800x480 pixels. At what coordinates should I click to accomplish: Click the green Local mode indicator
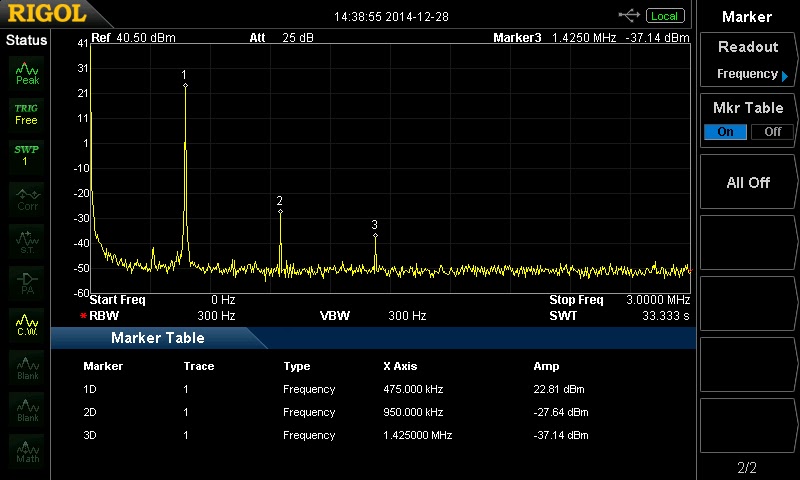click(663, 16)
